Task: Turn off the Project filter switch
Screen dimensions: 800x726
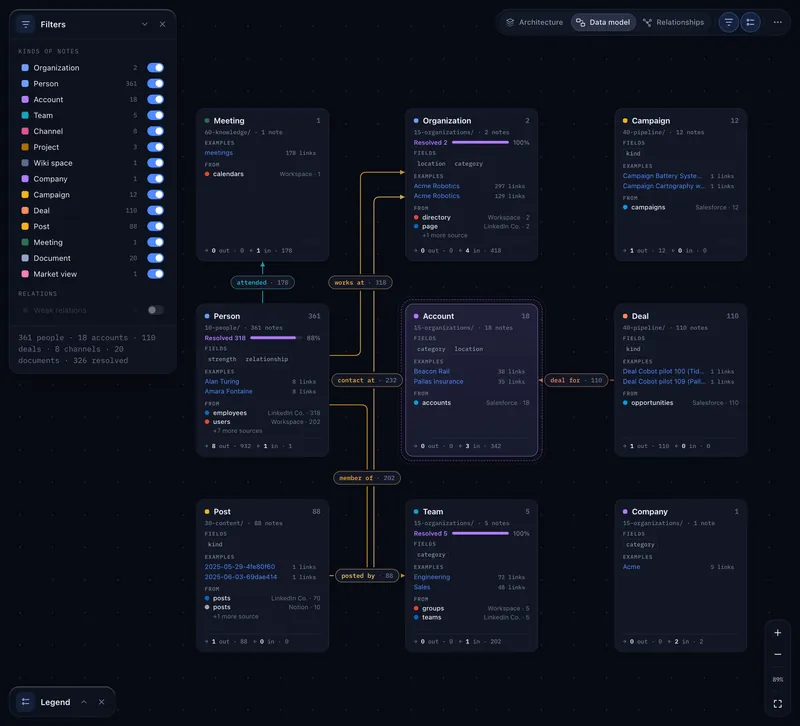Action: click(155, 147)
